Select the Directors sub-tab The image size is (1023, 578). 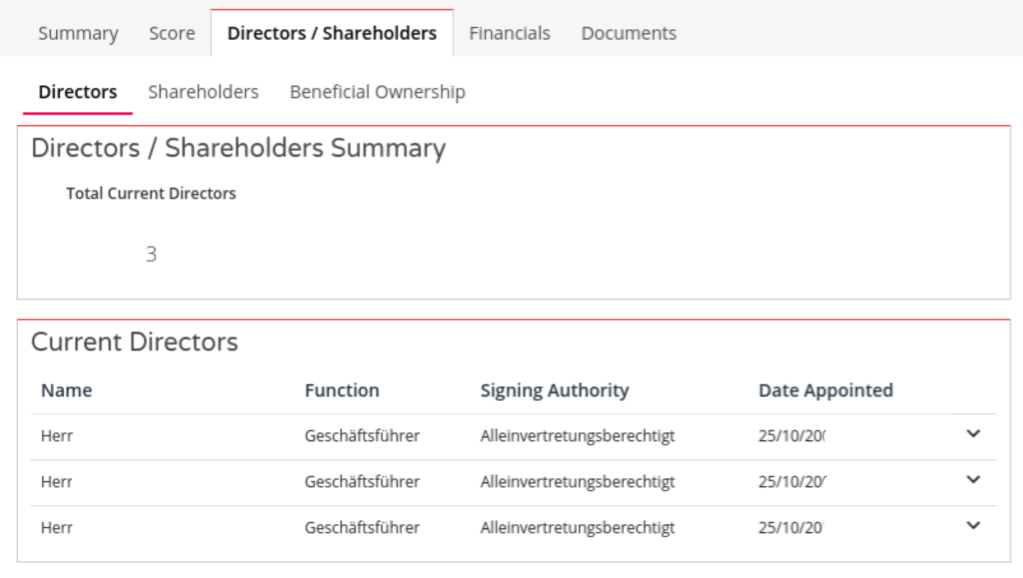[78, 92]
